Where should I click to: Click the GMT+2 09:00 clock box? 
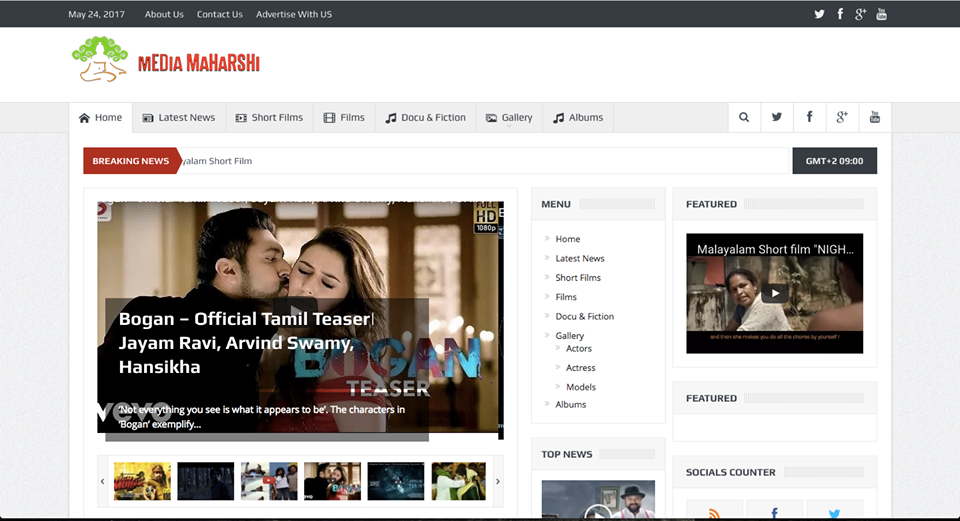point(834,161)
